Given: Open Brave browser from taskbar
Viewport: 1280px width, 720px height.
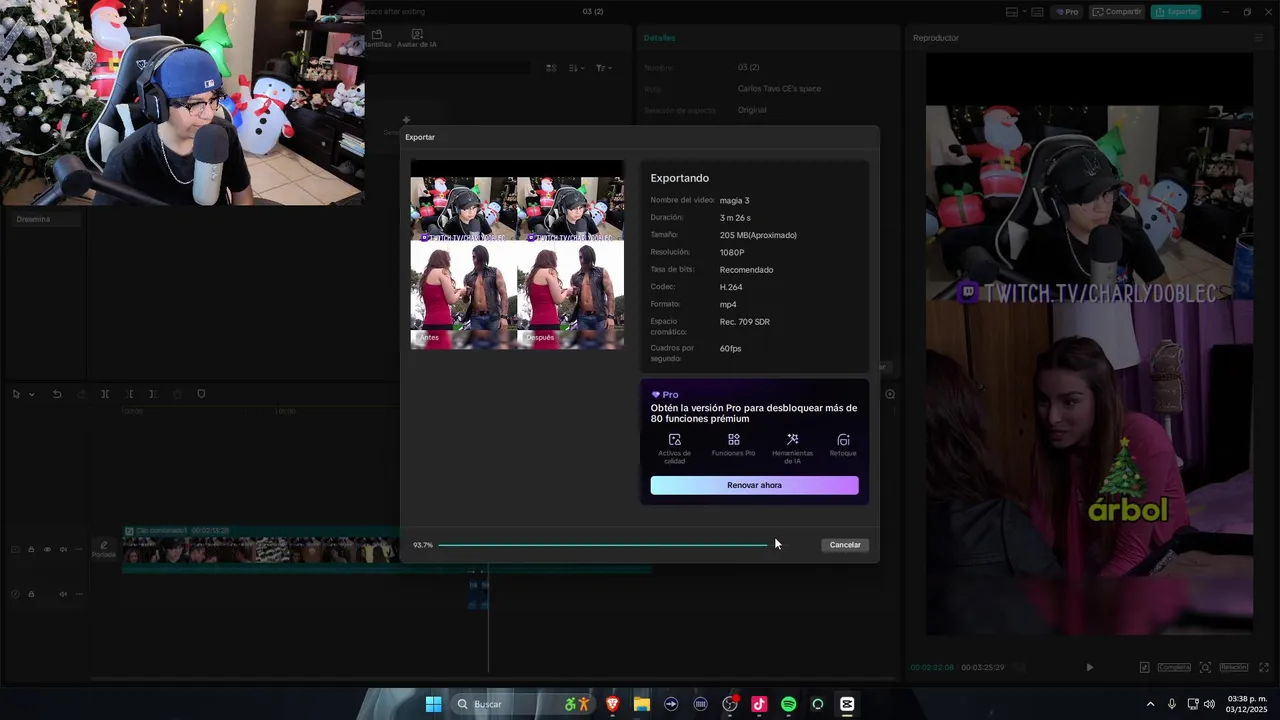Looking at the screenshot, I should point(613,704).
